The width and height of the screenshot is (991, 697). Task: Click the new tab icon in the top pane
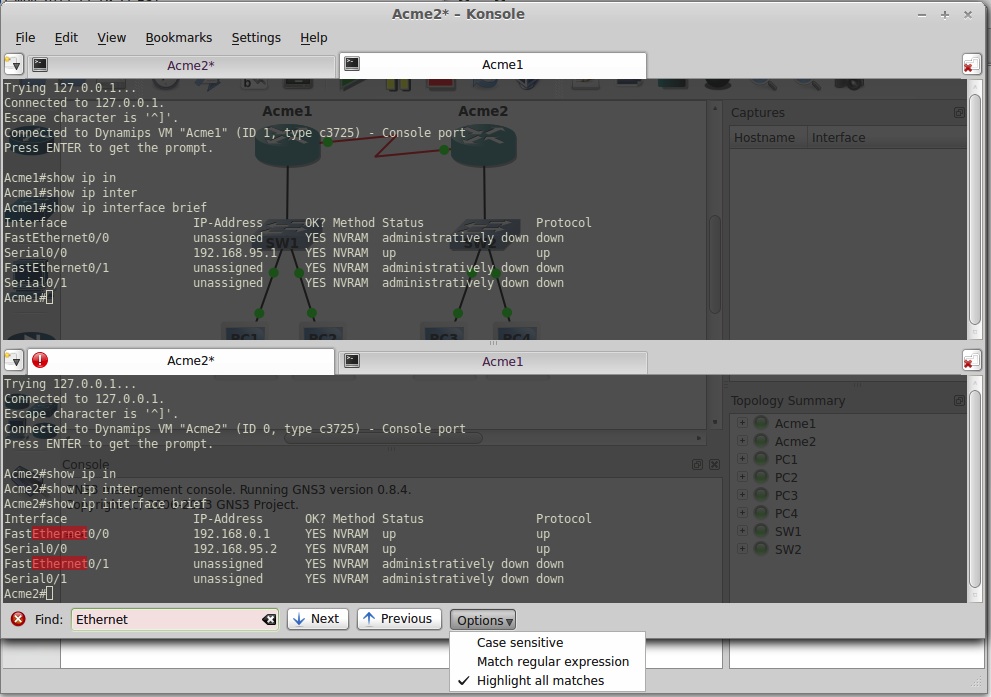tap(13, 65)
